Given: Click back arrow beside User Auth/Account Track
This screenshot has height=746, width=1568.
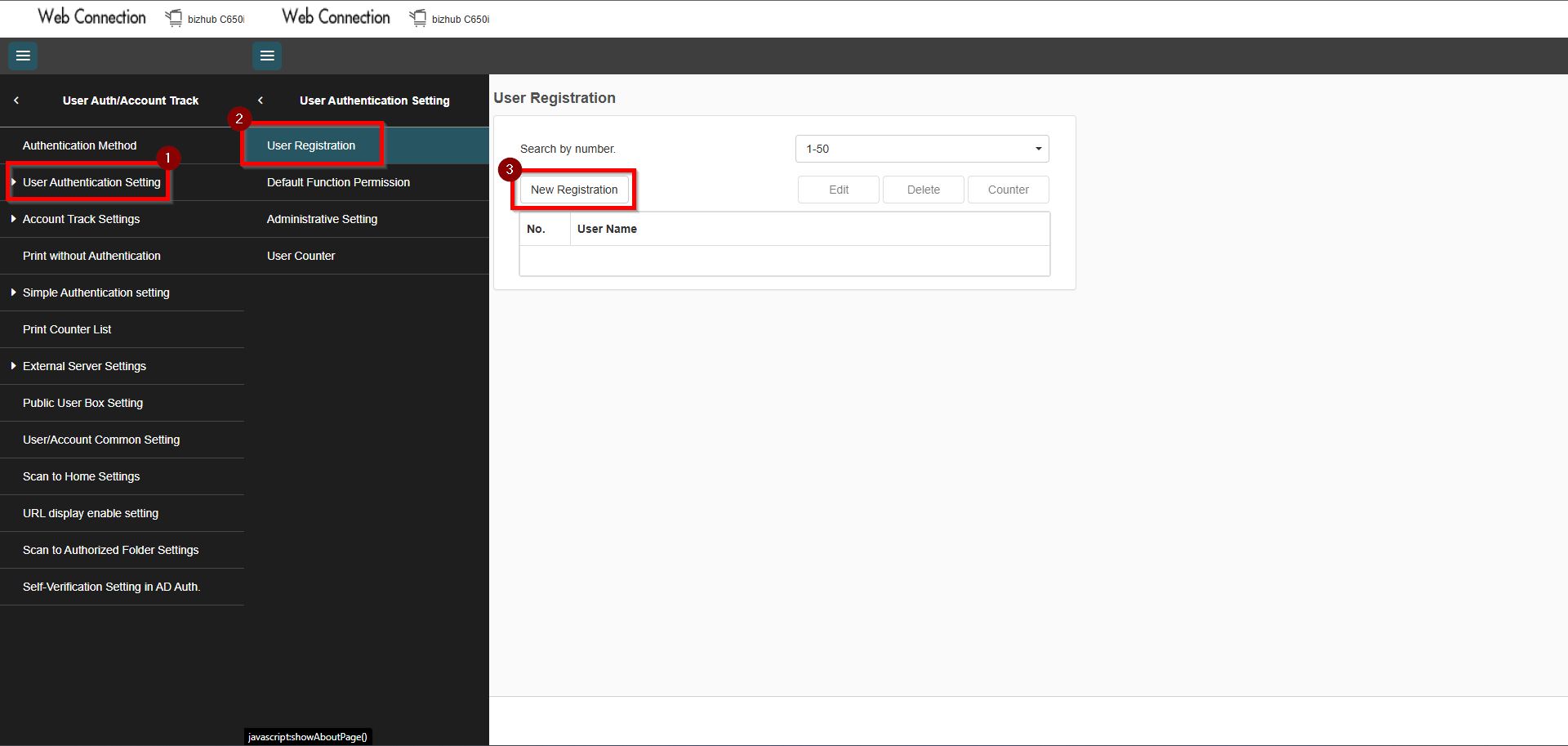Looking at the screenshot, I should coord(16,101).
